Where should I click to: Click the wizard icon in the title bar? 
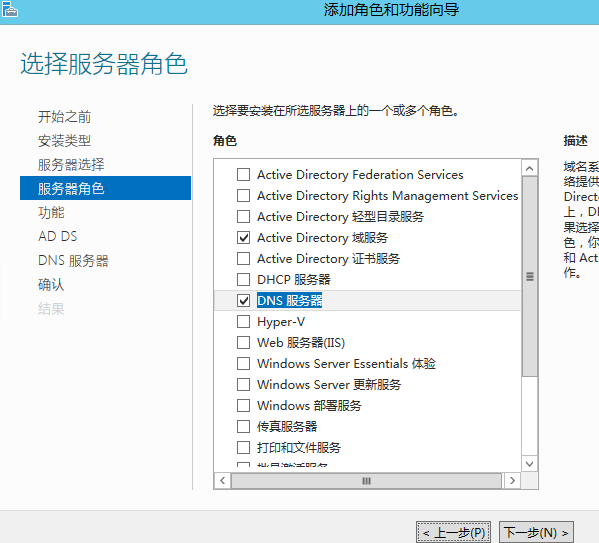9,9
